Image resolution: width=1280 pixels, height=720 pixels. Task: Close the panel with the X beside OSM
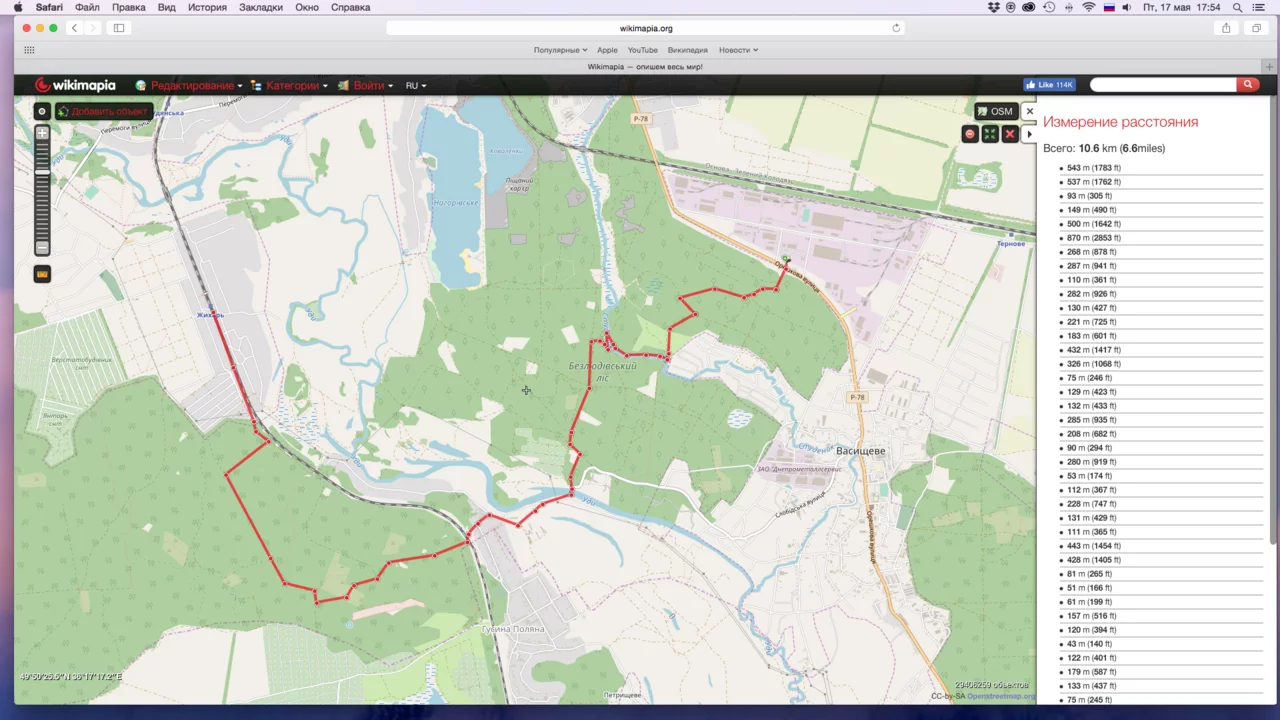(x=1029, y=111)
